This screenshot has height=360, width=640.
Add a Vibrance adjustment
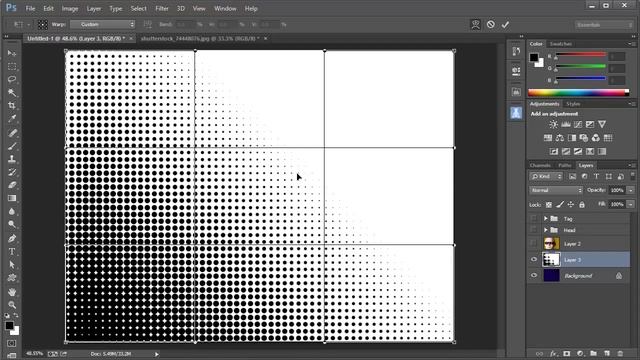pos(602,124)
